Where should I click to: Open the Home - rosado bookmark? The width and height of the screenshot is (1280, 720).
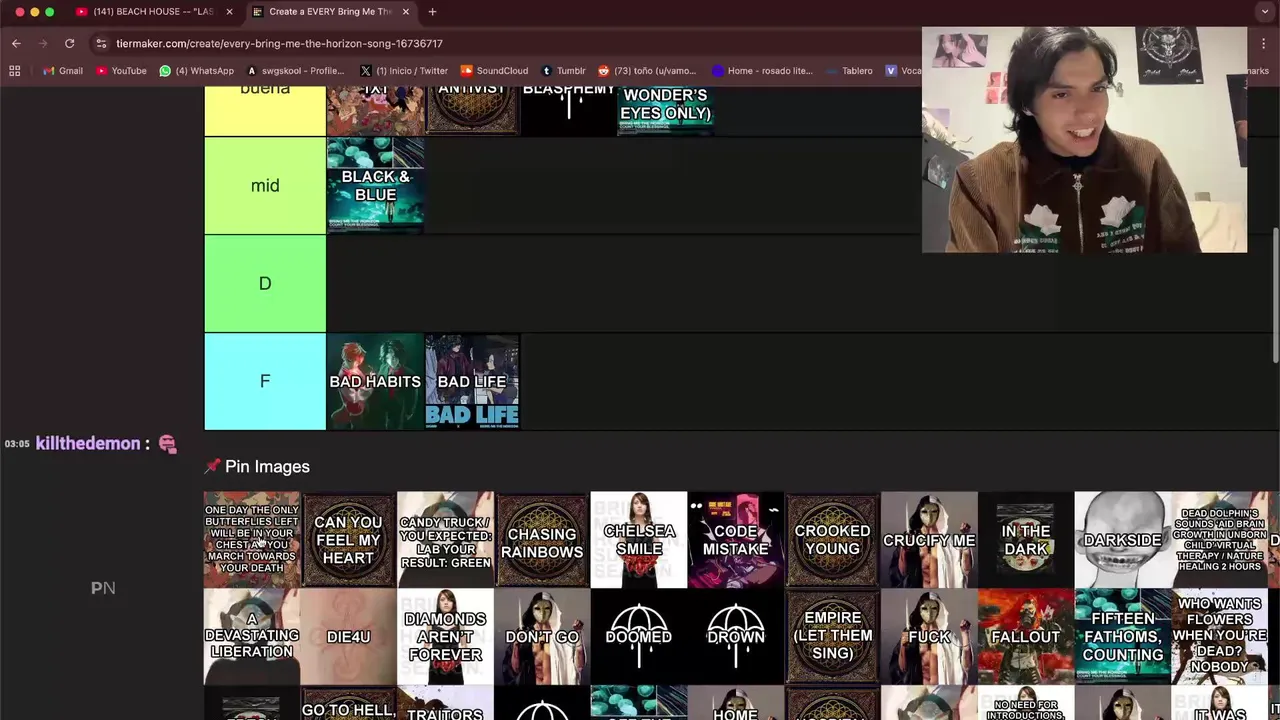[763, 71]
